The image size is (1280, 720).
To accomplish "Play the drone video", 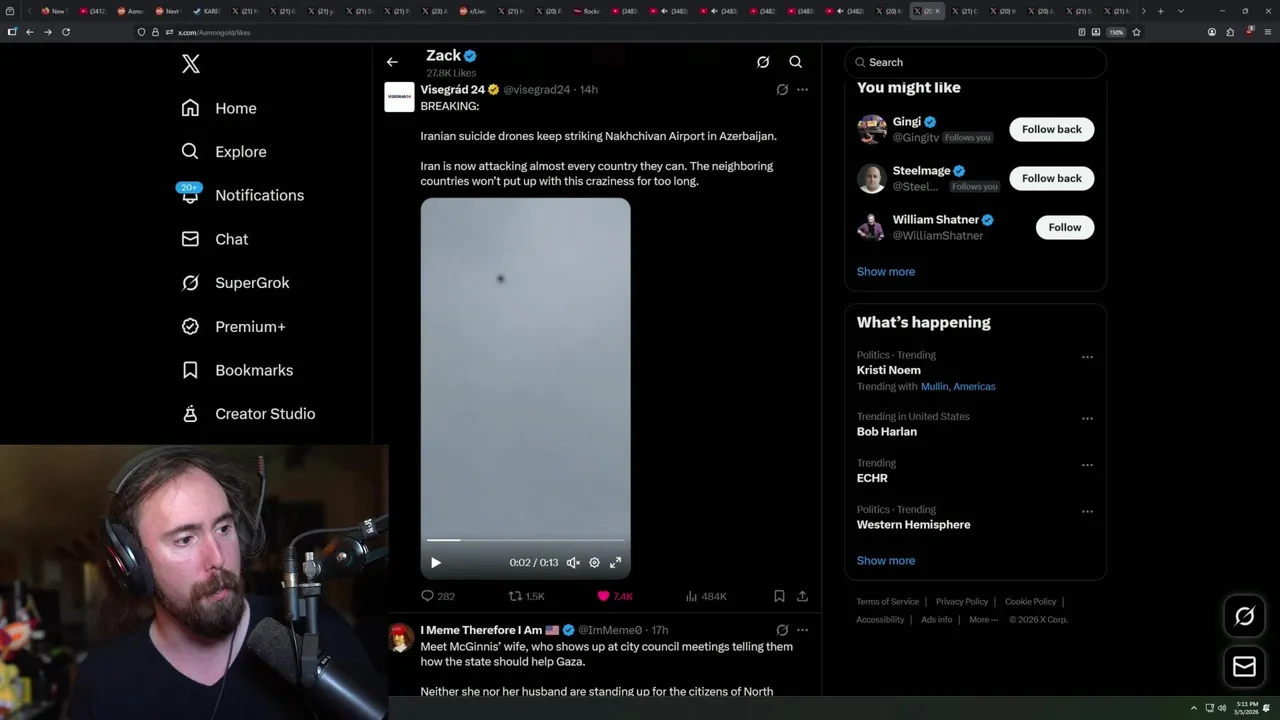I will [436, 563].
